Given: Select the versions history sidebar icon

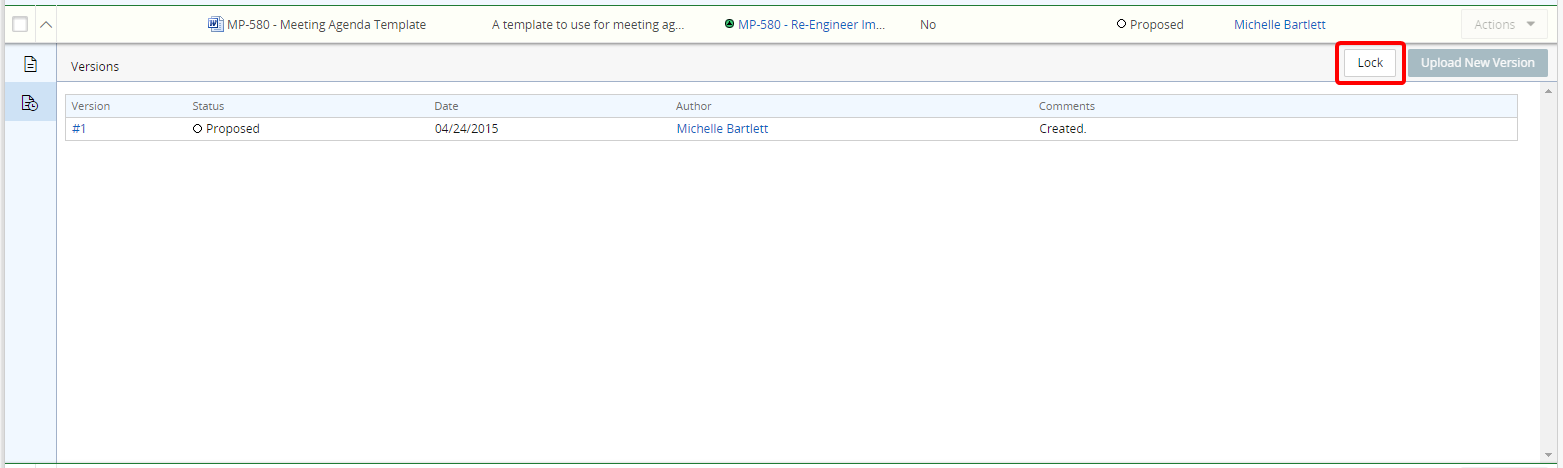Looking at the screenshot, I should click(x=30, y=102).
